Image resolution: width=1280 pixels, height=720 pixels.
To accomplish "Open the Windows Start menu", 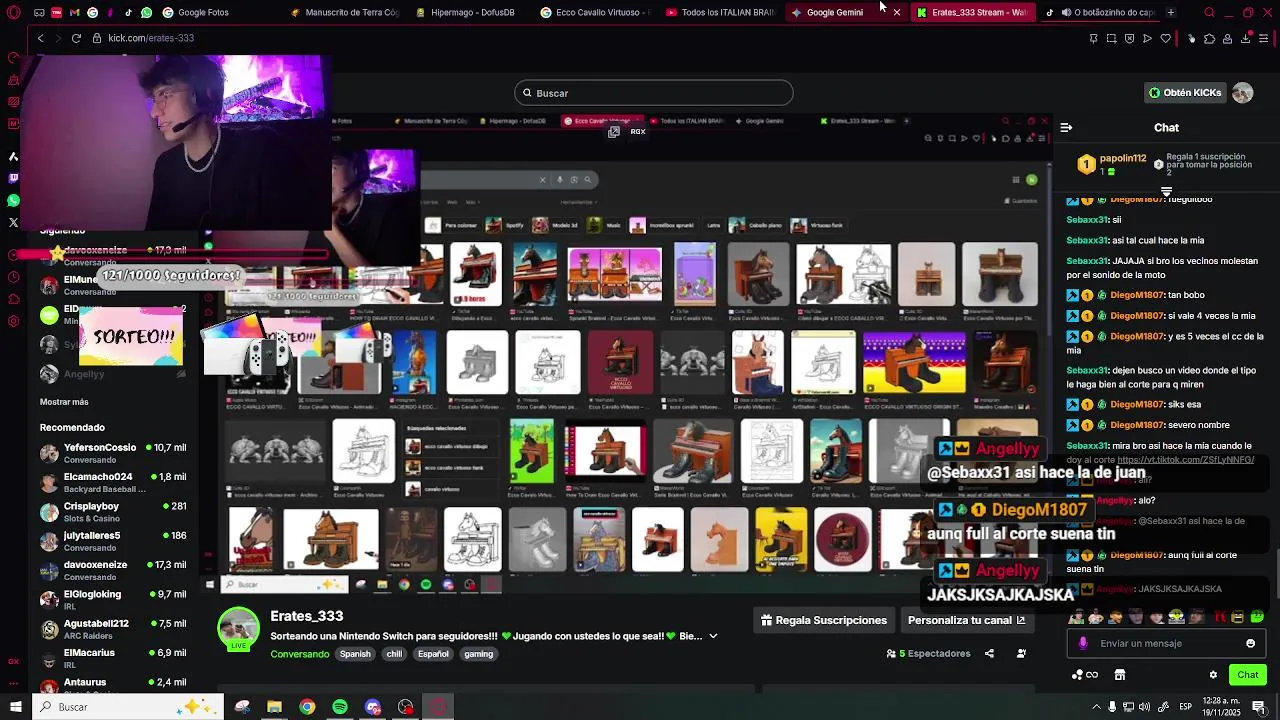I will pyautogui.click(x=15, y=707).
